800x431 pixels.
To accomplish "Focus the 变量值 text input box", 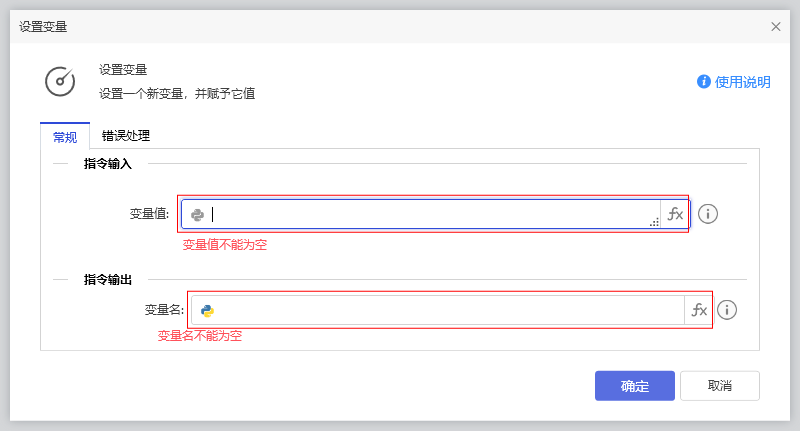I will tap(430, 214).
